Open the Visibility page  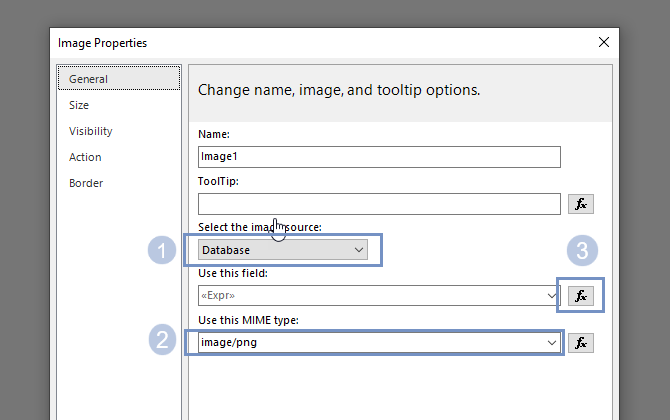point(91,131)
